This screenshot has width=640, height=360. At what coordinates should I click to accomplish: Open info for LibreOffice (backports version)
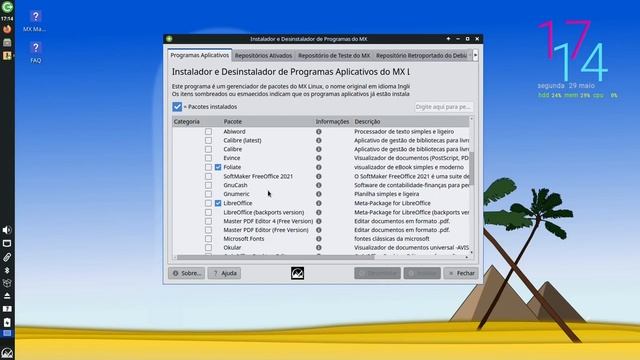319,212
